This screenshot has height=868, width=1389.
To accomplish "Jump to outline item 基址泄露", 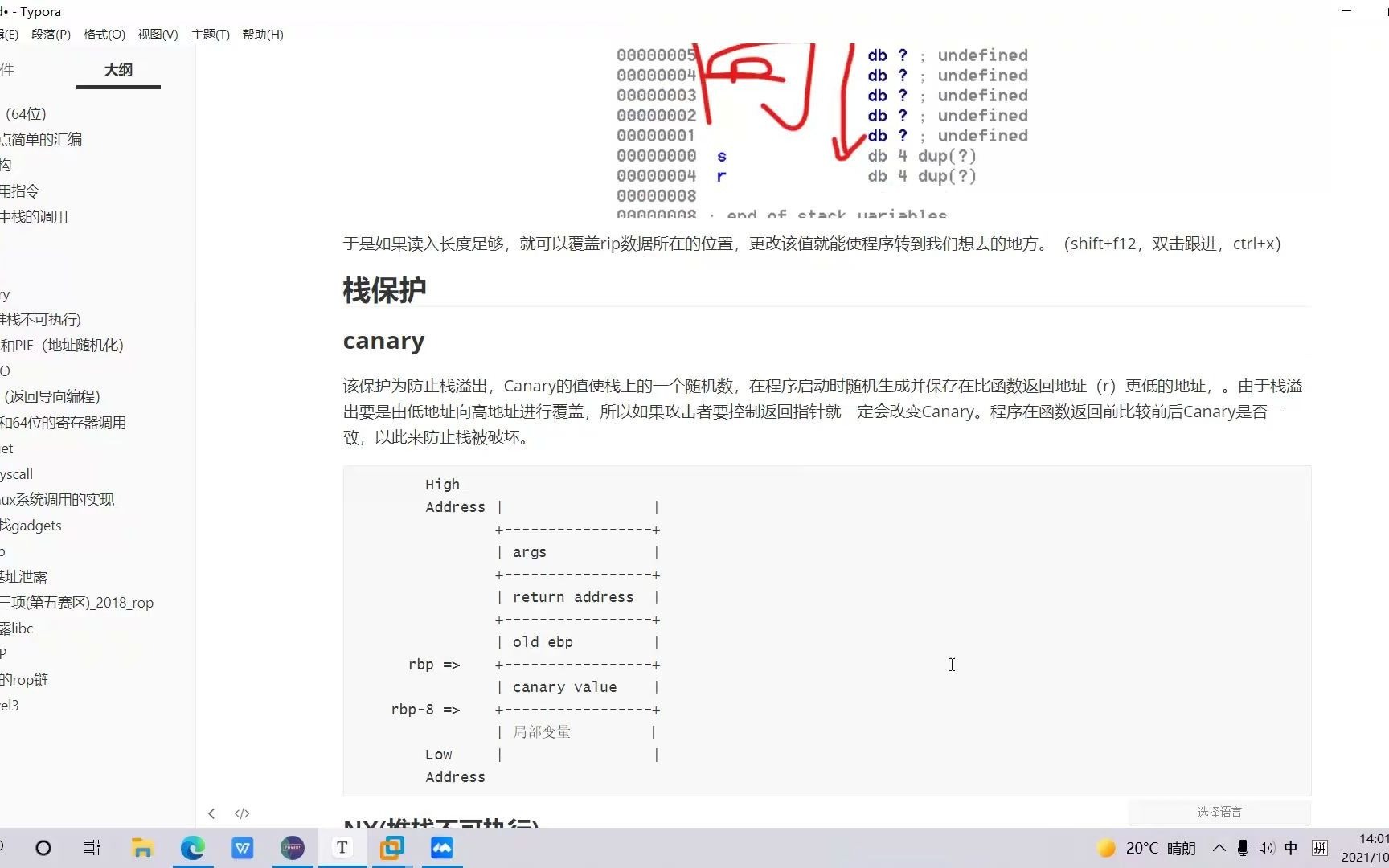I will (24, 577).
